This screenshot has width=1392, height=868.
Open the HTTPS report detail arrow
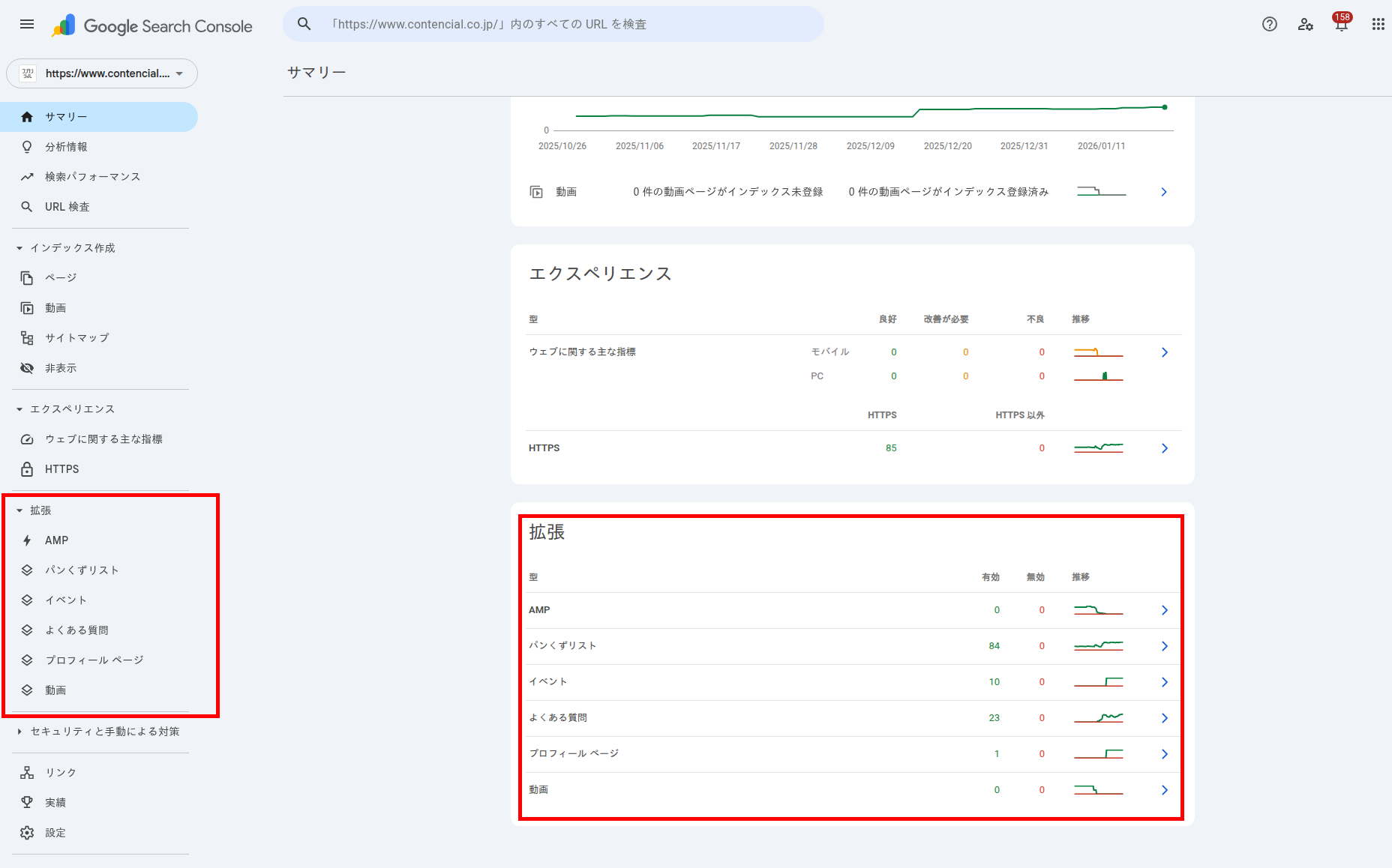pyautogui.click(x=1164, y=447)
